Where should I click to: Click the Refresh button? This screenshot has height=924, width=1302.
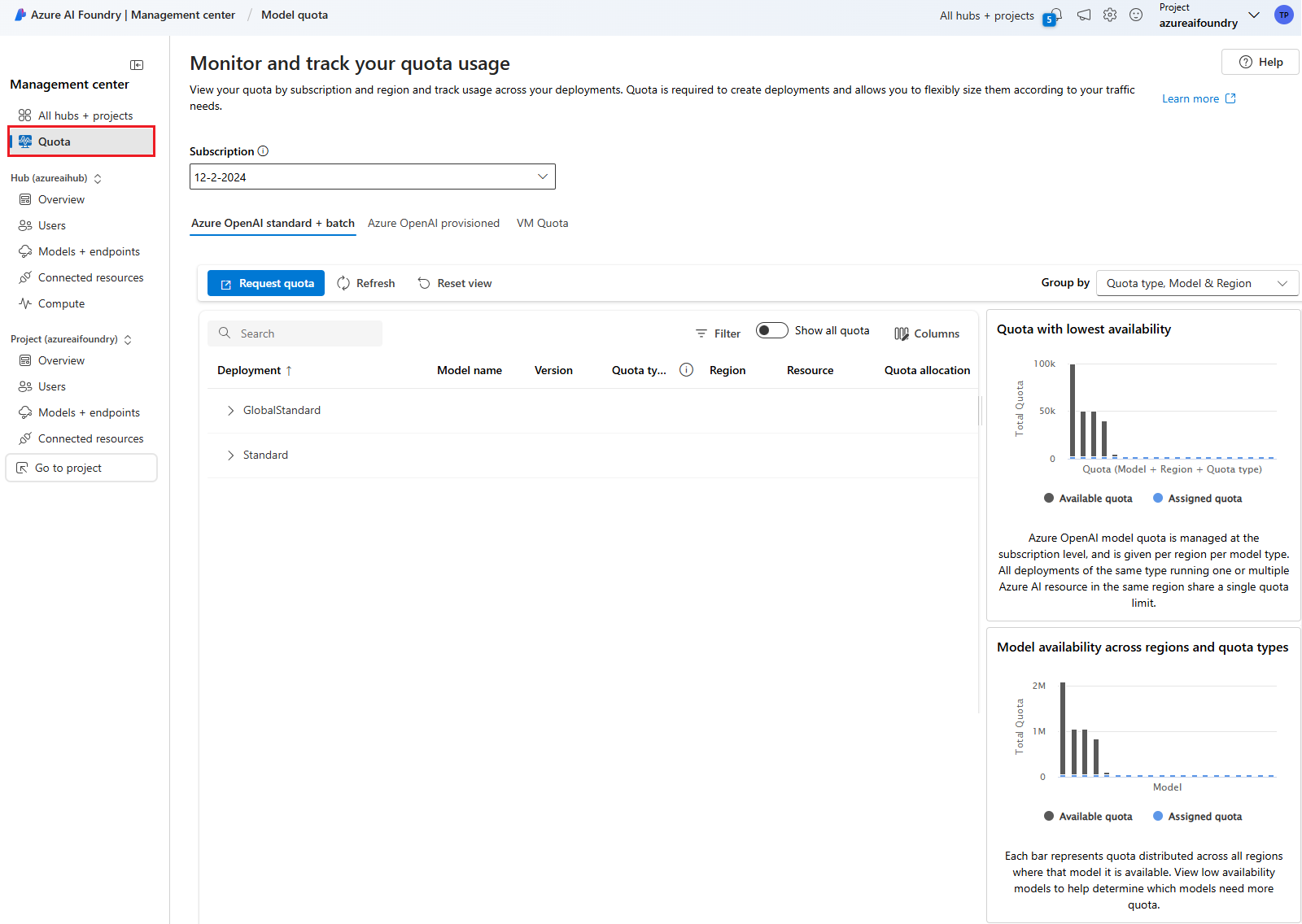(x=365, y=283)
